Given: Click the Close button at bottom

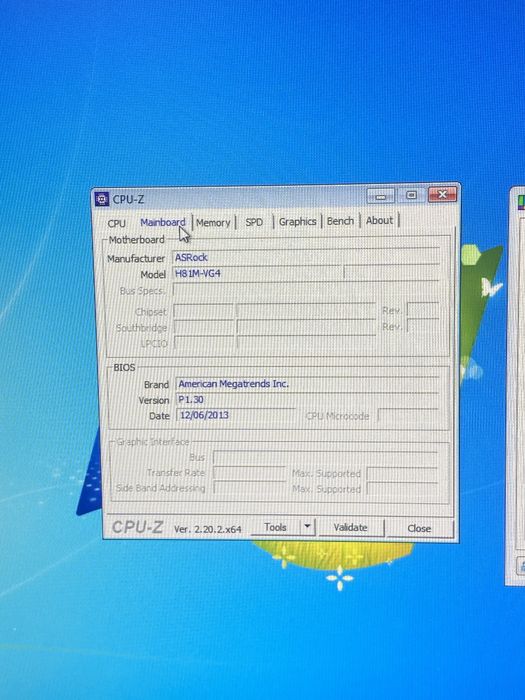Looking at the screenshot, I should pyautogui.click(x=419, y=529).
